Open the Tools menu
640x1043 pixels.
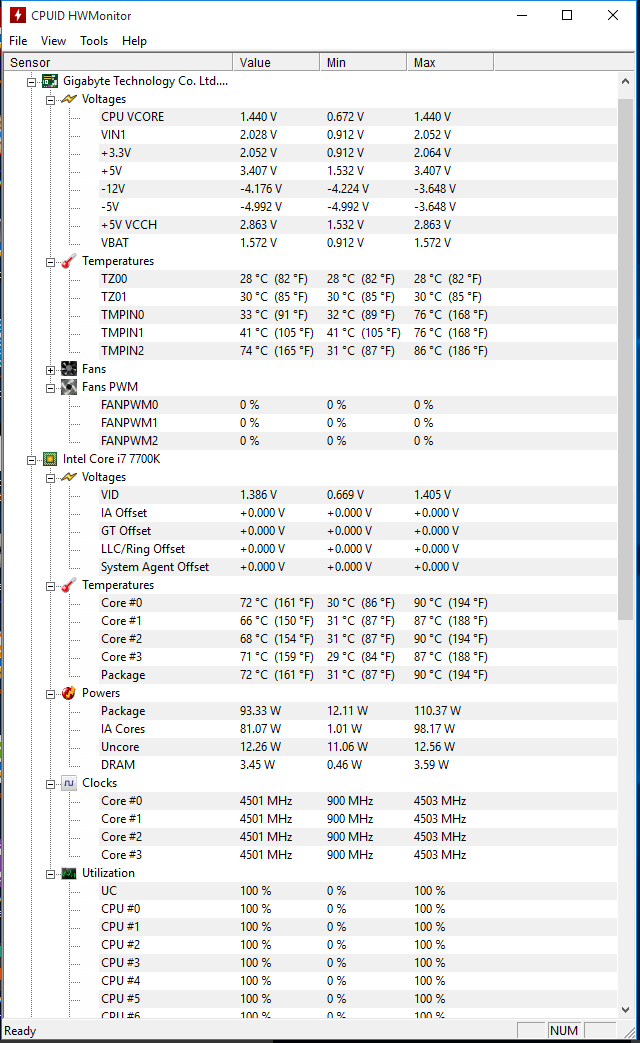94,41
